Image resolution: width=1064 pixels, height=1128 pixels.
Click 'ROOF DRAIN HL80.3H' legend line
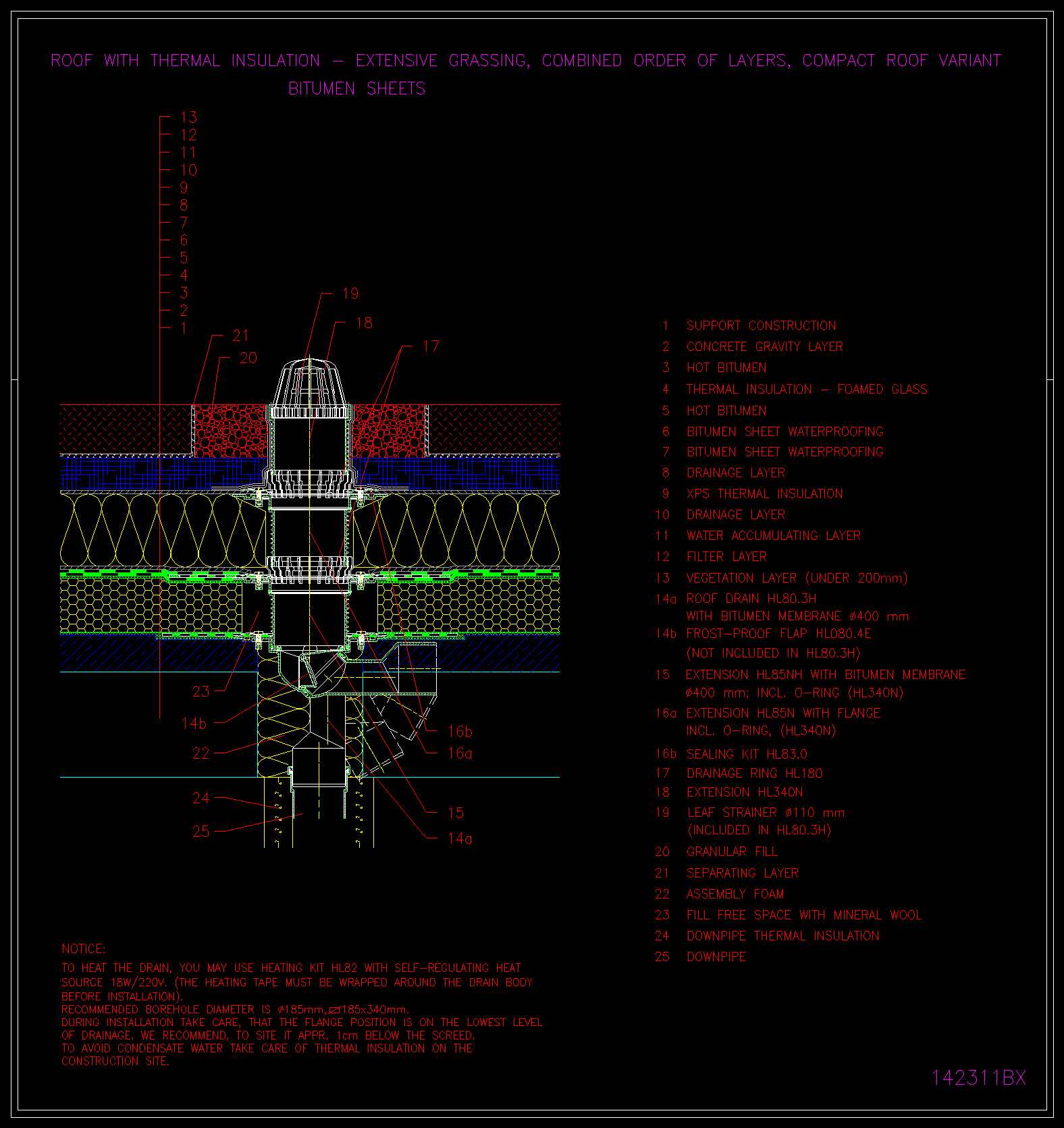click(751, 599)
